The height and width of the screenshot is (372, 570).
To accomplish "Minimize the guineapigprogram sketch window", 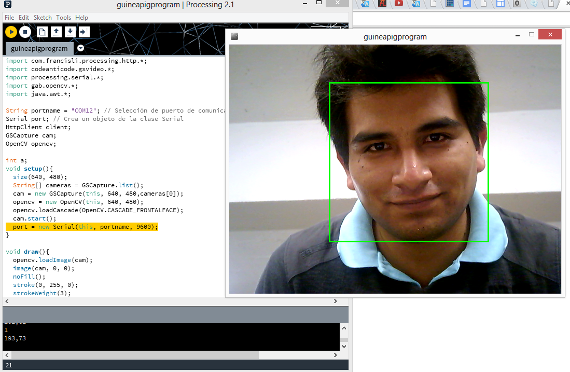I will tap(518, 35).
